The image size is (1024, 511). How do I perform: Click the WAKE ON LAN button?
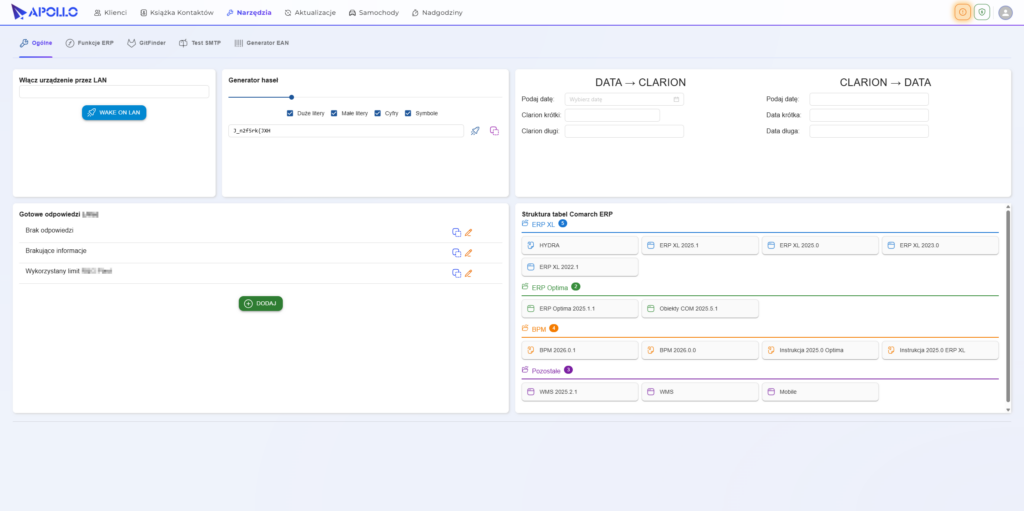114,112
